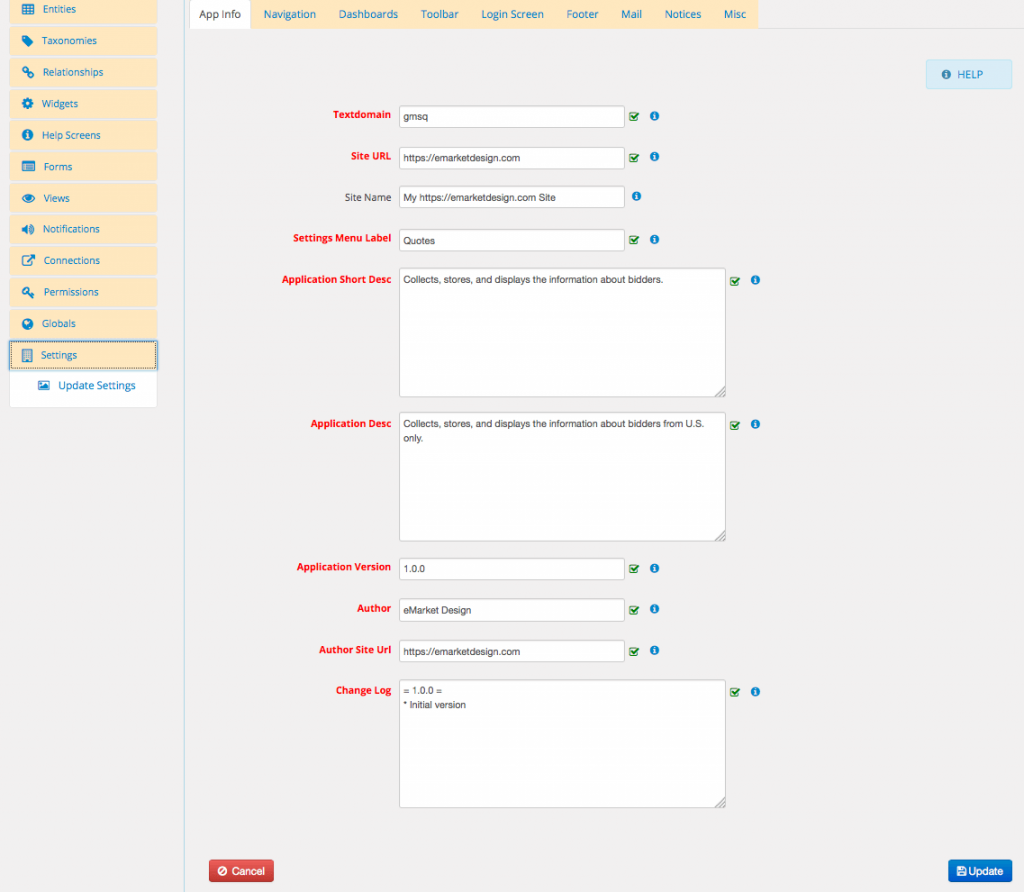Toggle validation check next to Application Version

(634, 567)
